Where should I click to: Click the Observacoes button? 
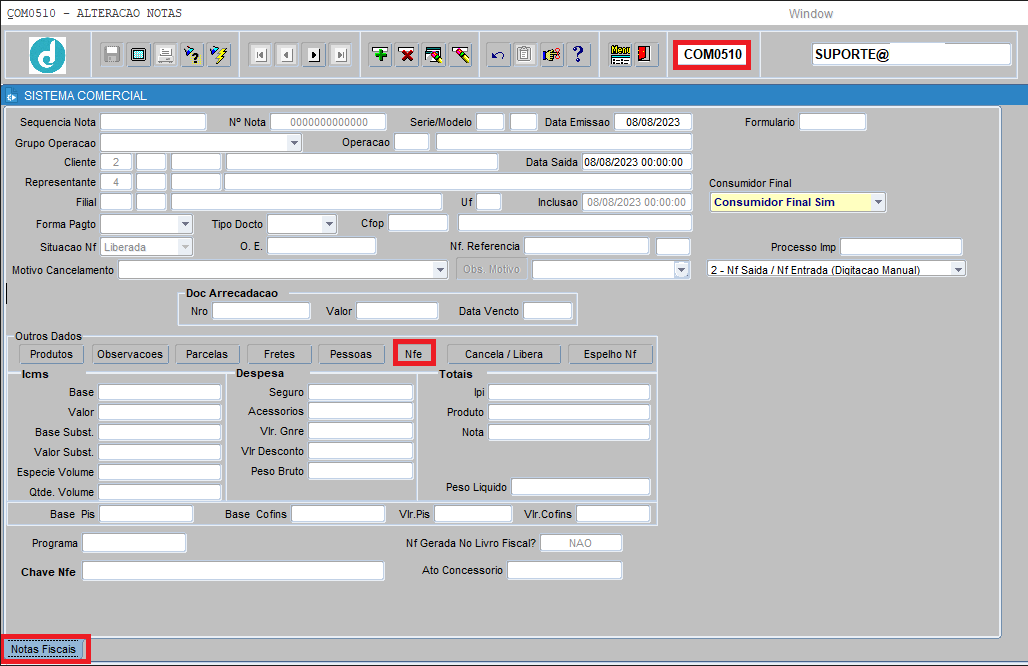(x=130, y=354)
